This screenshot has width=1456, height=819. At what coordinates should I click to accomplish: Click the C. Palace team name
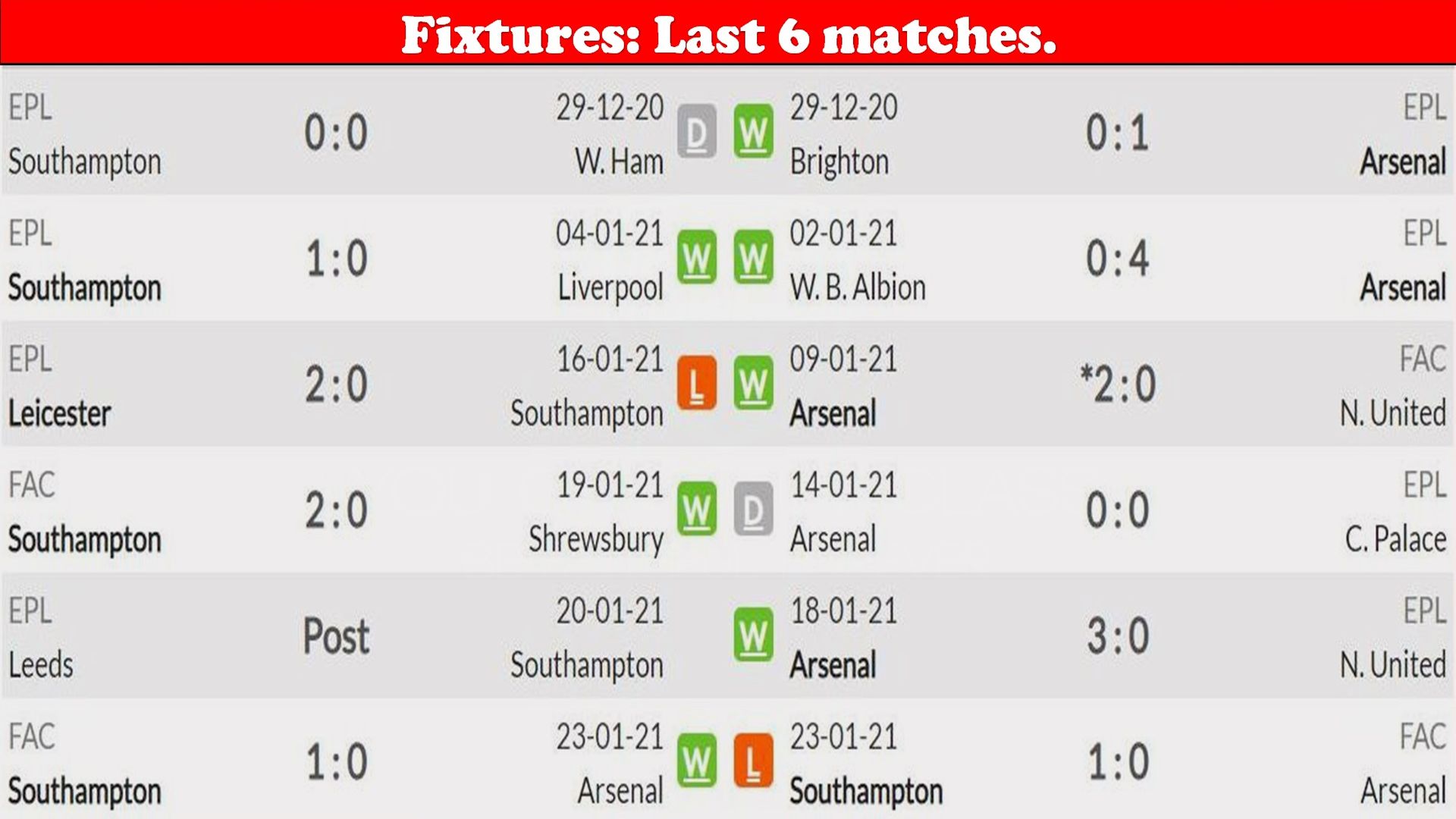click(x=1395, y=539)
